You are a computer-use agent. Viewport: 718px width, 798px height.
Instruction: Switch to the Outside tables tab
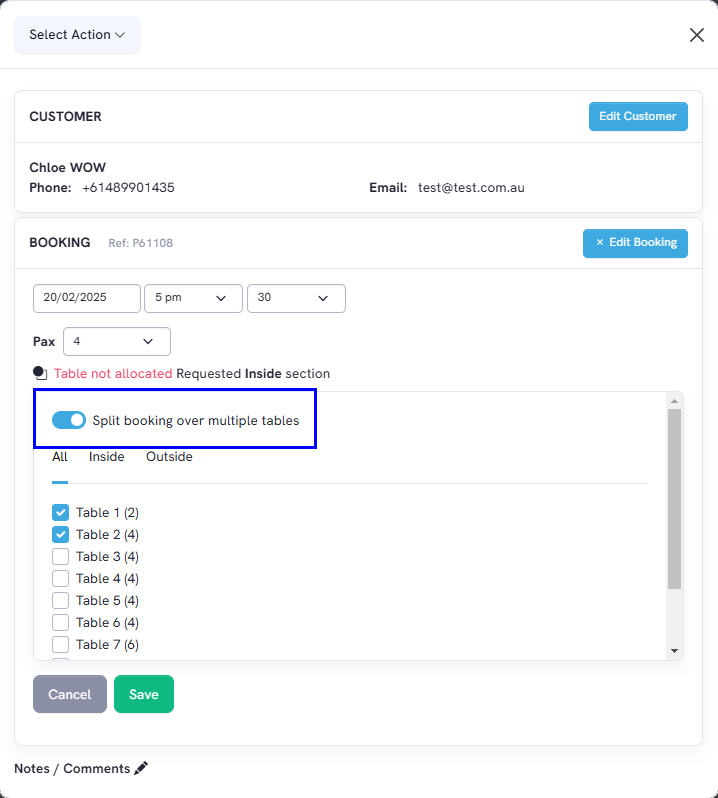coord(169,457)
